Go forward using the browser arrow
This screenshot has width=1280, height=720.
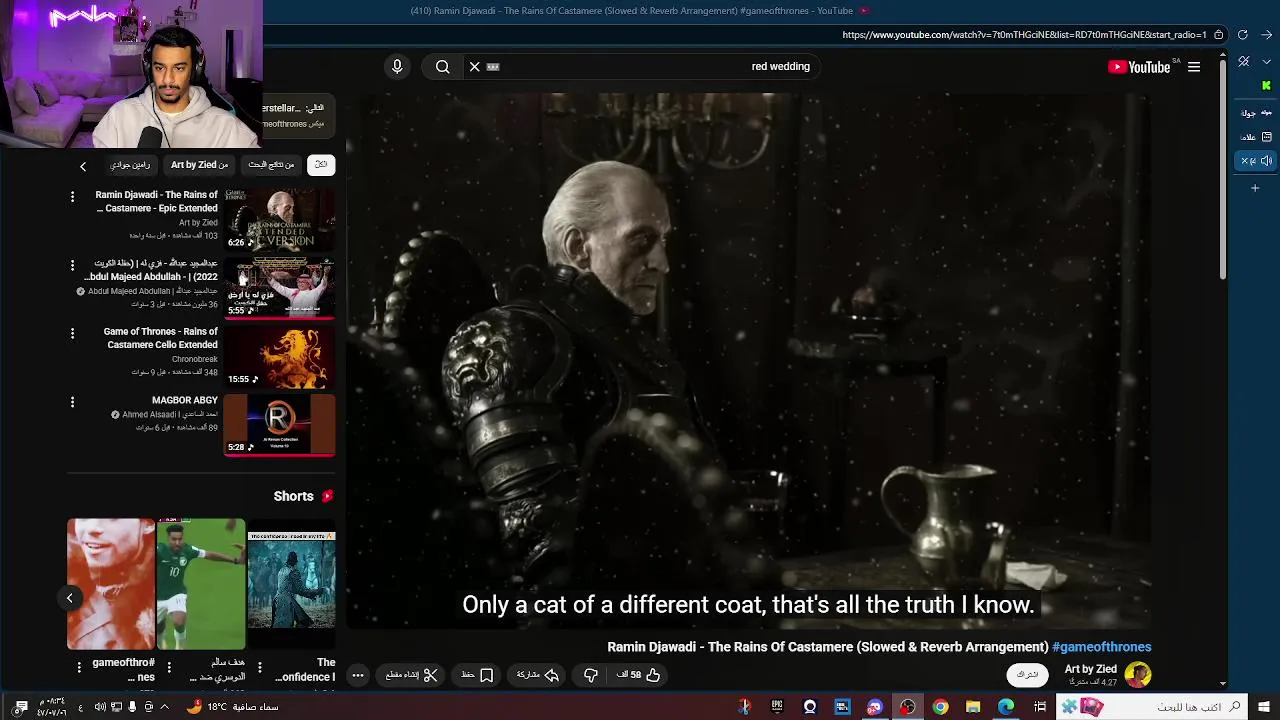point(1266,35)
